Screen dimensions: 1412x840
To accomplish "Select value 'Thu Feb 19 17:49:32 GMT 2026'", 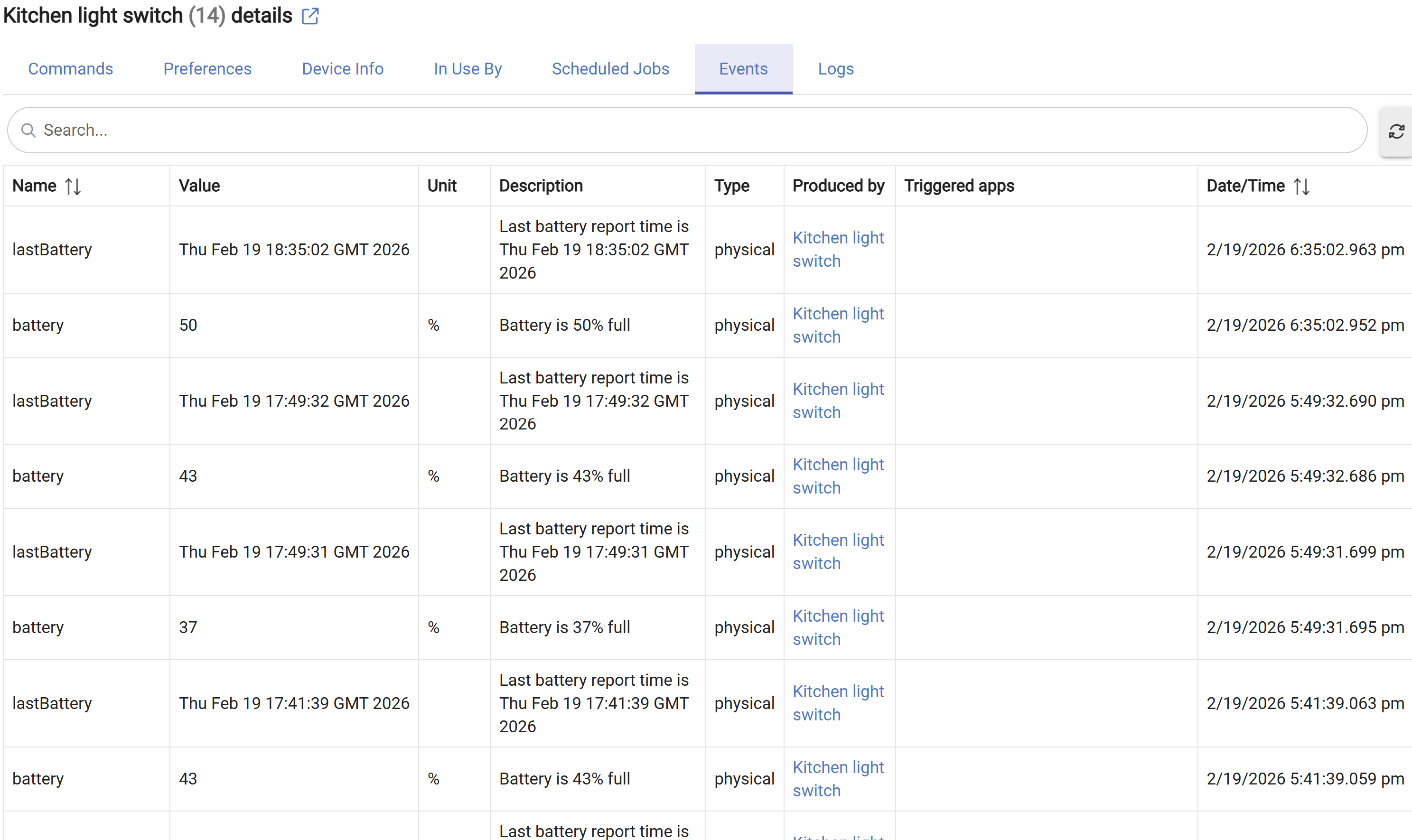I will pos(294,401).
